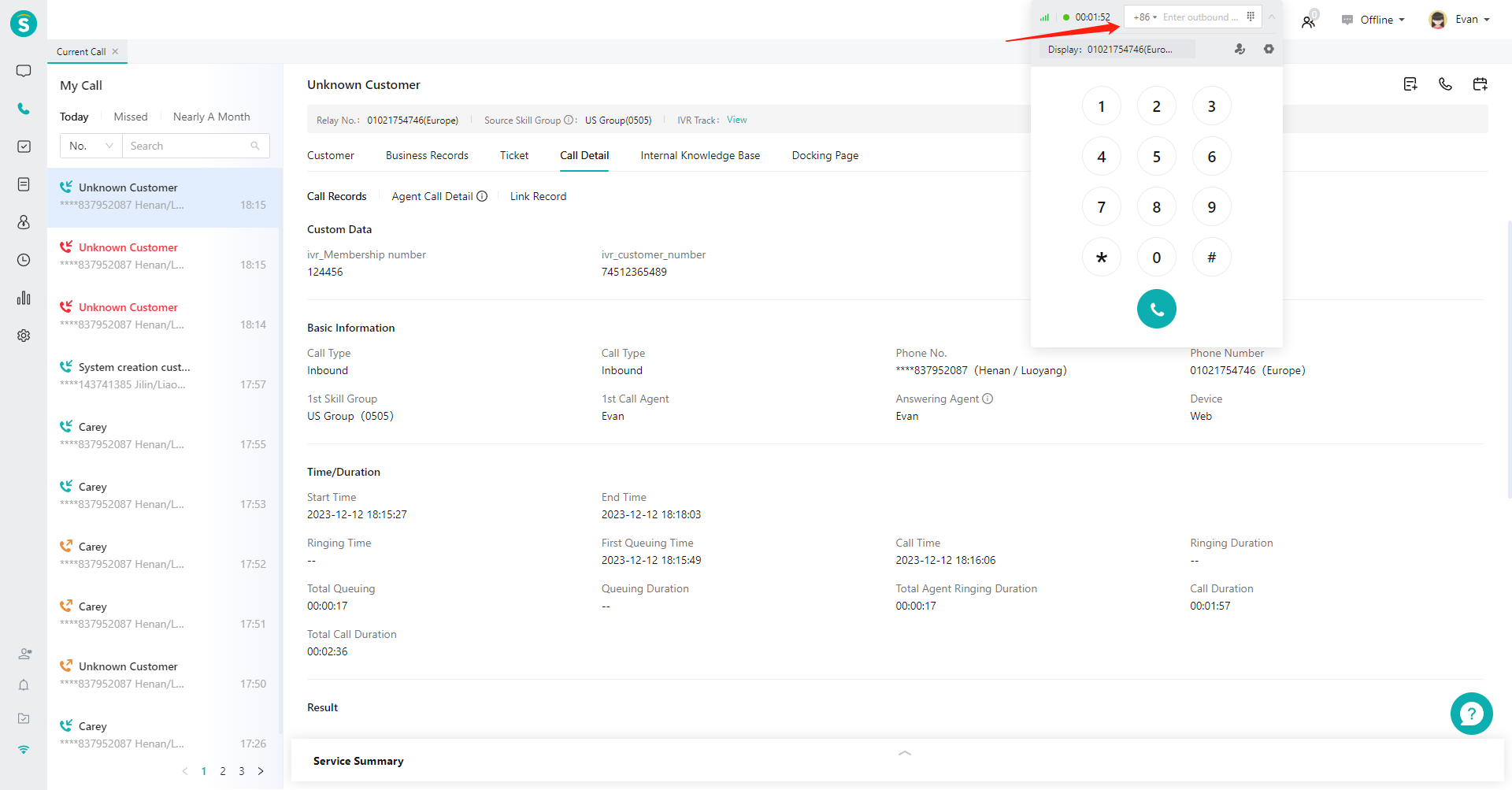Screen dimensions: 1512x790
Task: Open the help chat bubble button
Action: click(x=1471, y=714)
